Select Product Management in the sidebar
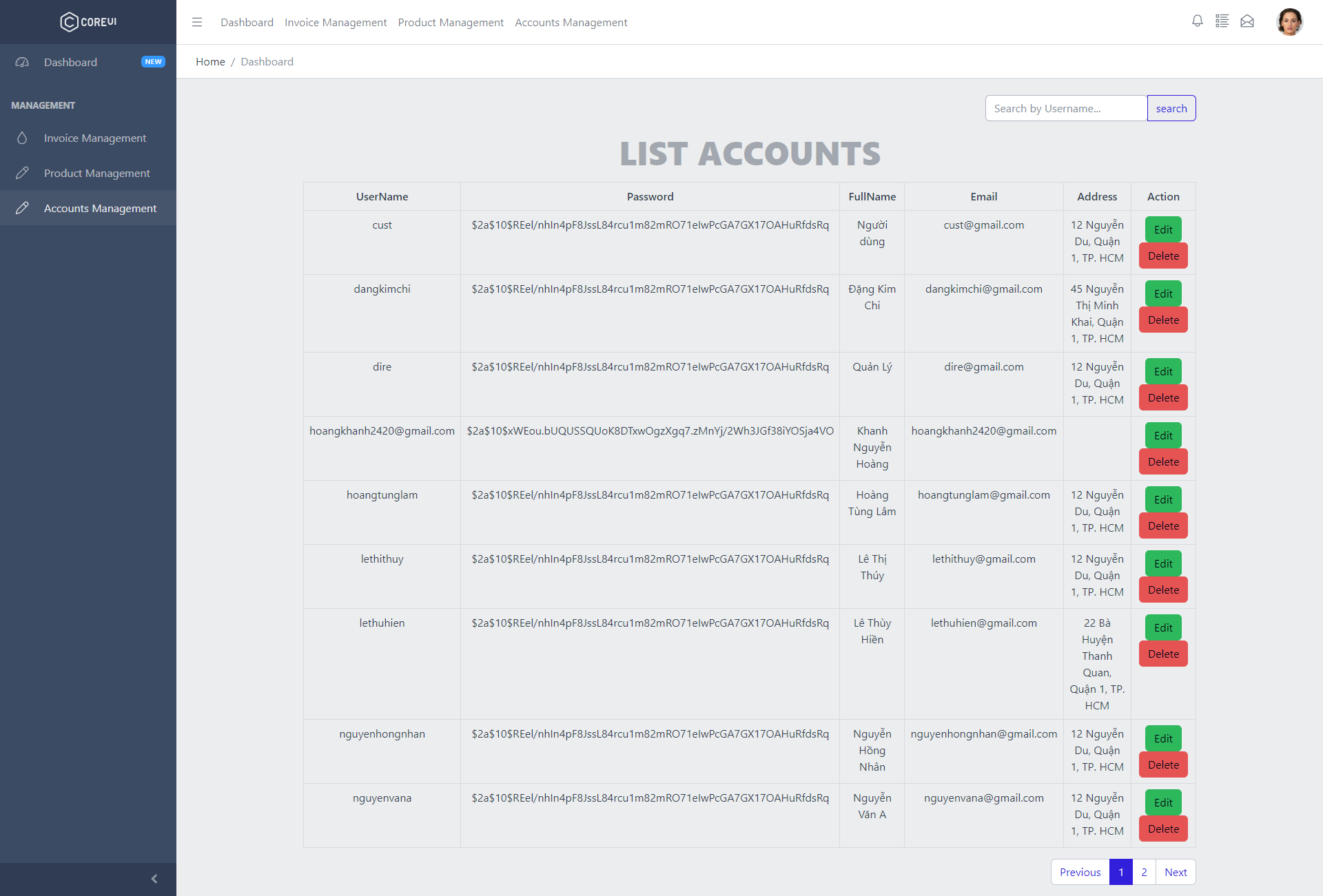This screenshot has height=896, width=1323. (88, 173)
